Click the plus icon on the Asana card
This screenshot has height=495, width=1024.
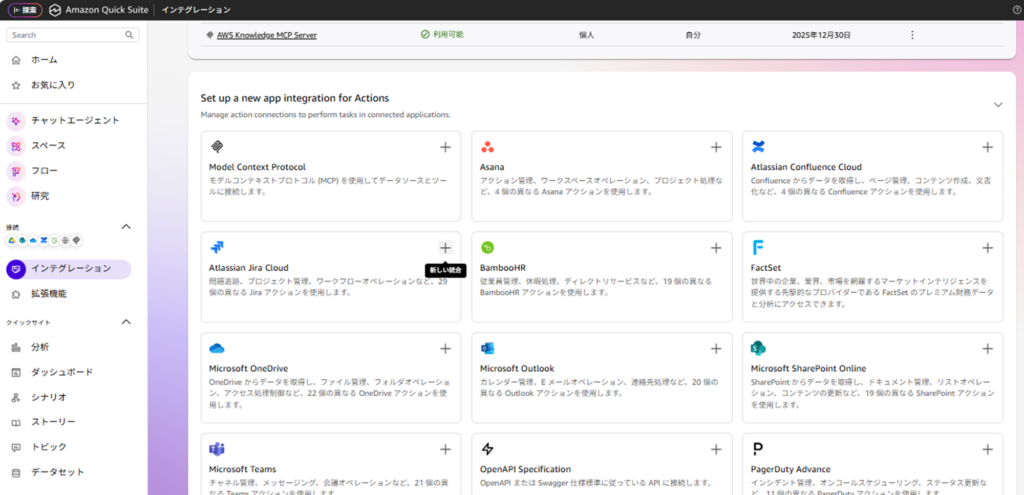point(716,147)
